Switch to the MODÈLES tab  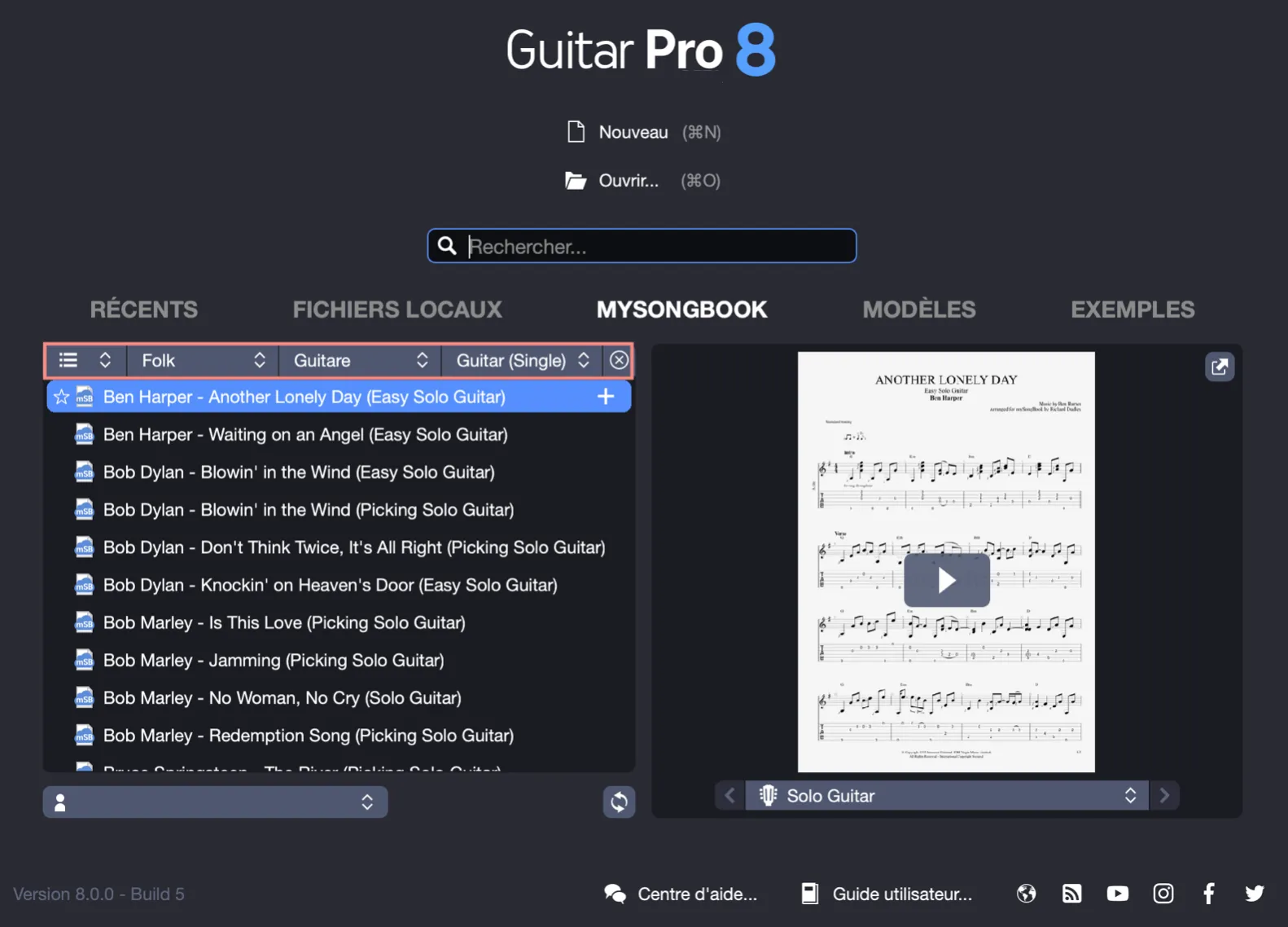click(x=918, y=310)
